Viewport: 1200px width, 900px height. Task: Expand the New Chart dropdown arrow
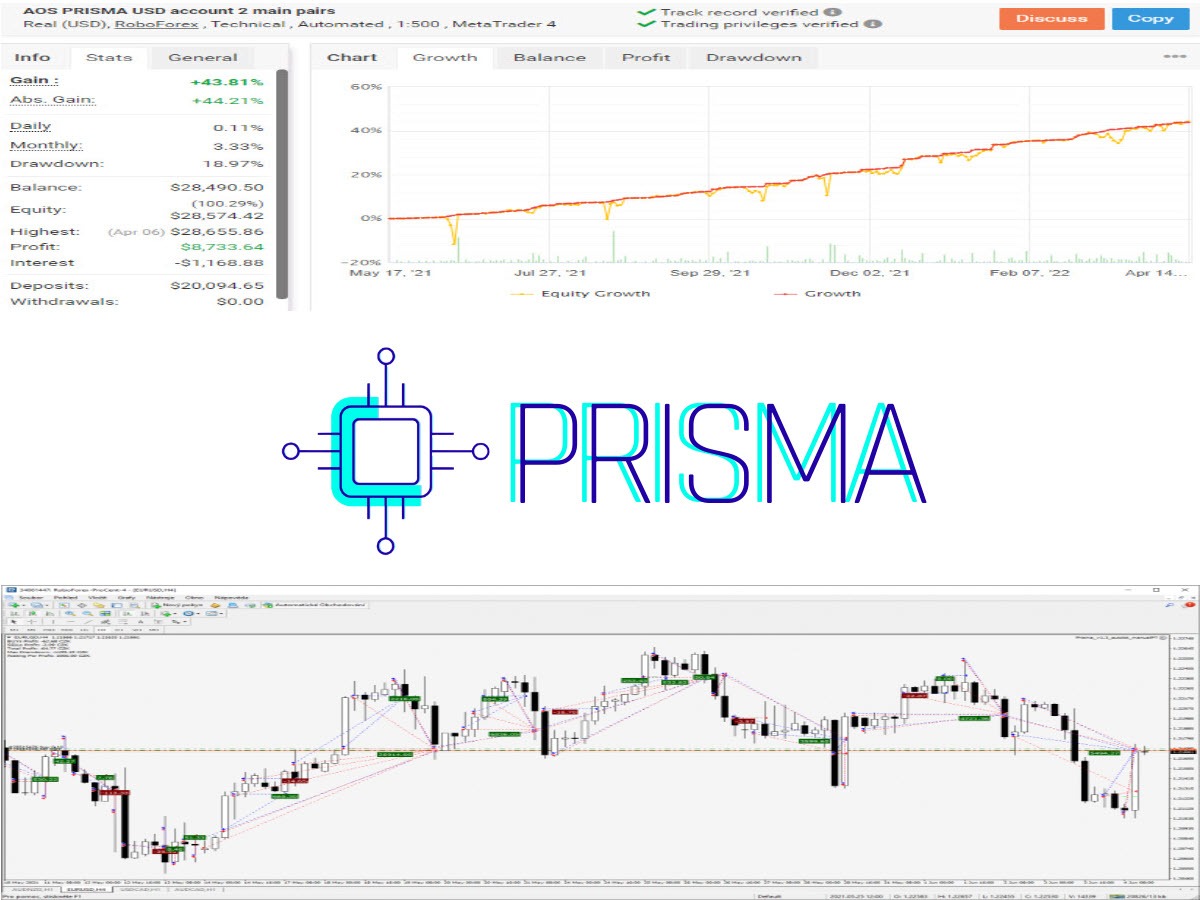tap(24, 605)
